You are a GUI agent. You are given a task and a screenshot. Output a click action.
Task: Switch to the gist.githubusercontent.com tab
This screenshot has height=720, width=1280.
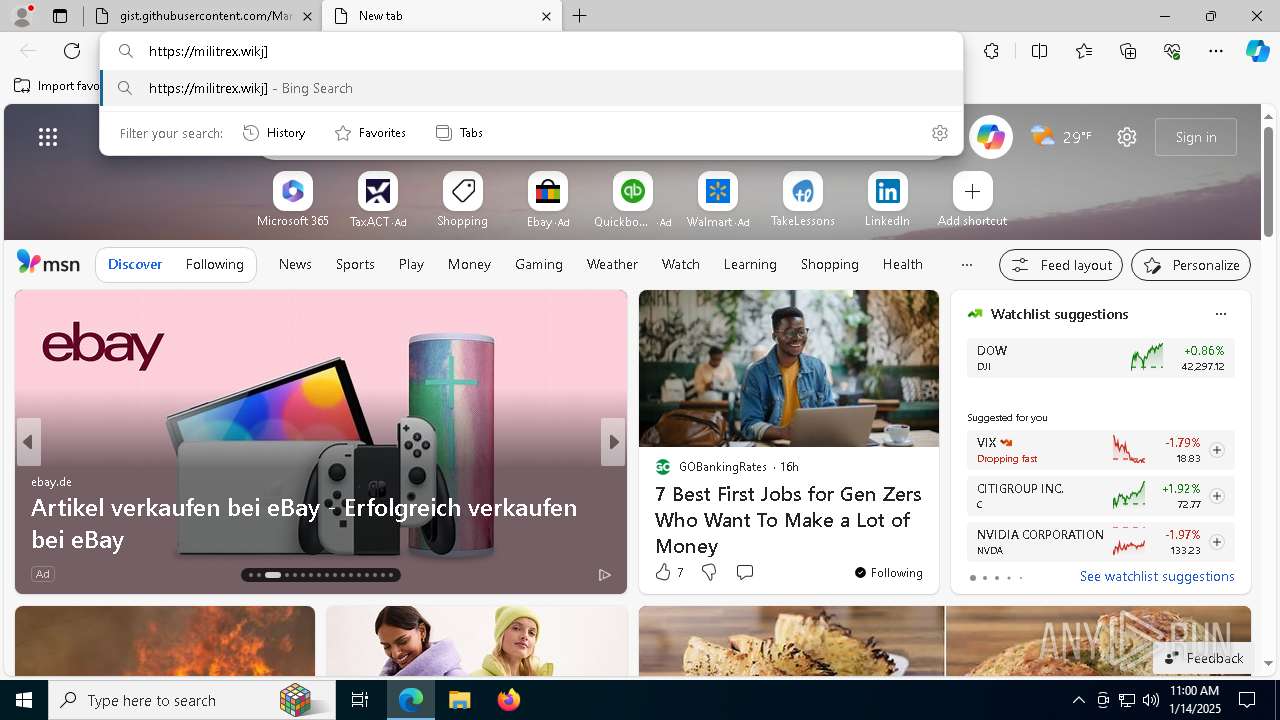[202, 16]
